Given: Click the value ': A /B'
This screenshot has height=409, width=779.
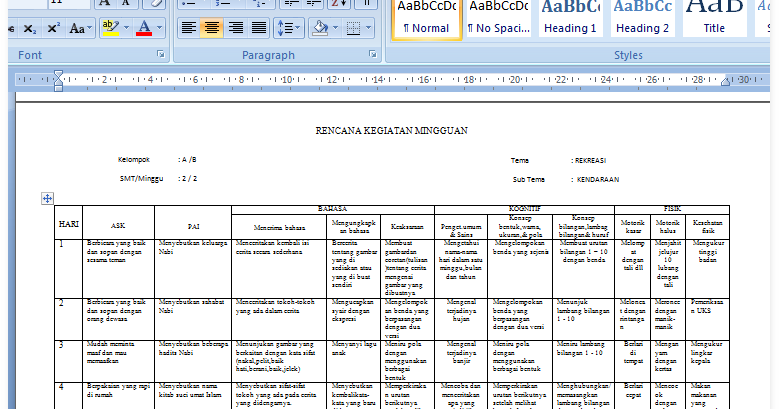Looking at the screenshot, I should tap(187, 160).
